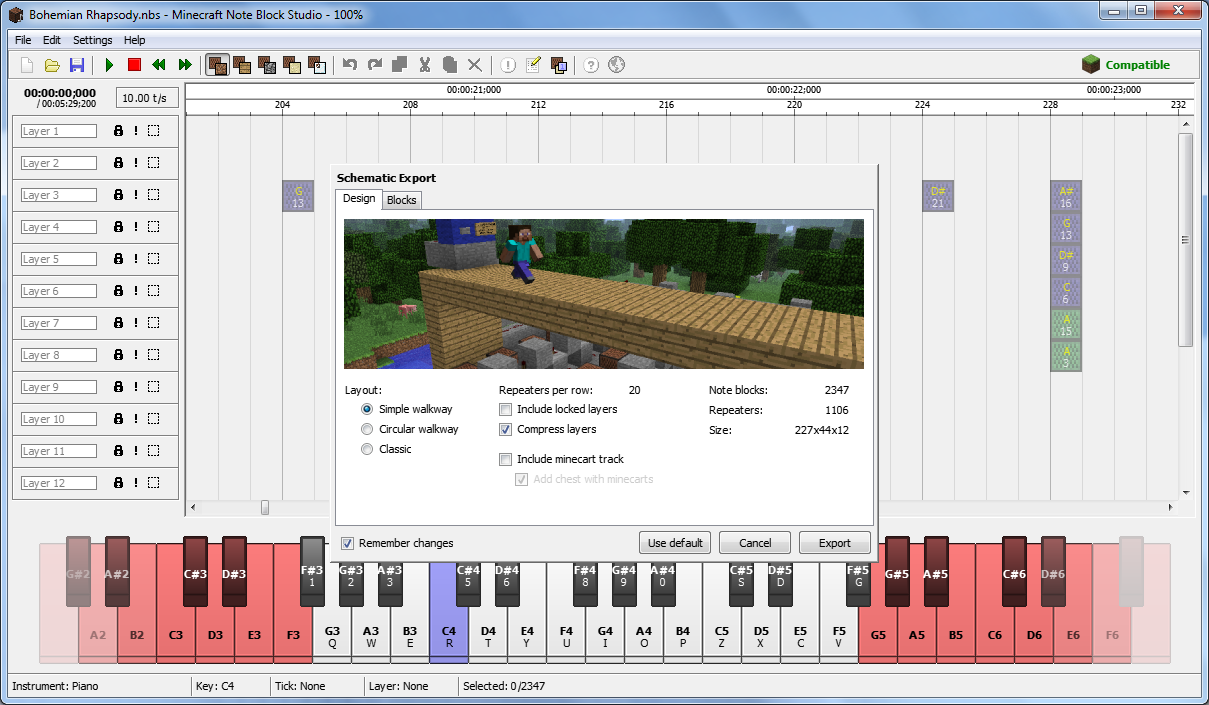Click the Cut scissors icon

424,65
